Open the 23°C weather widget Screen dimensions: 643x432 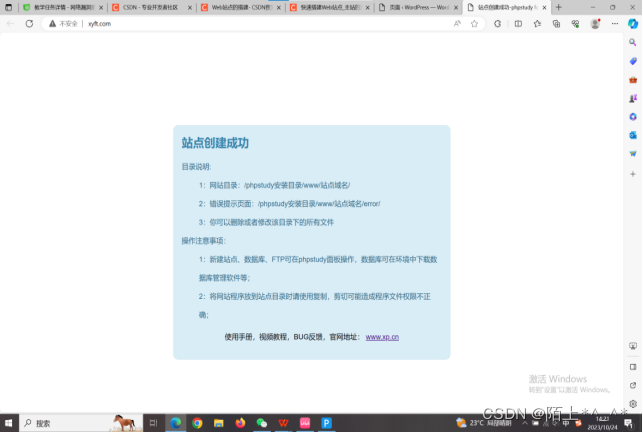point(484,423)
